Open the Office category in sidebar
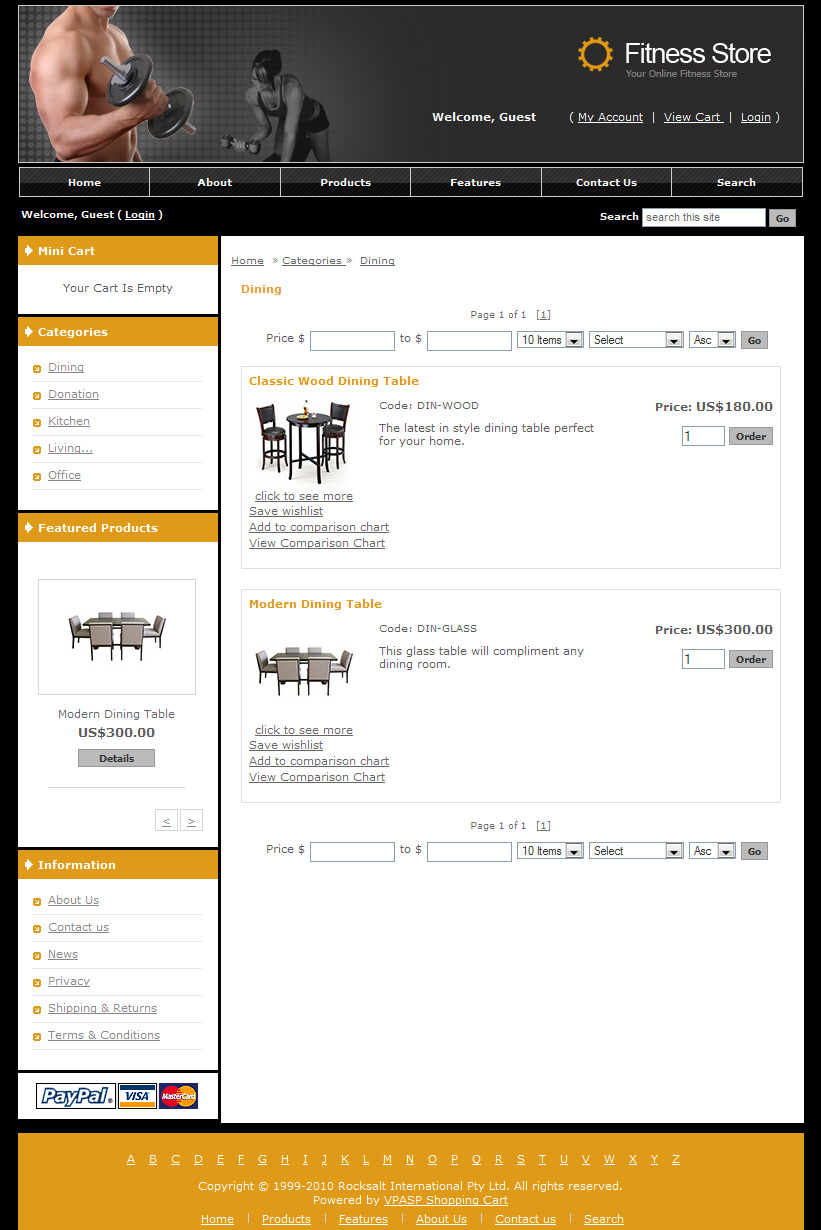The image size is (821, 1230). point(64,475)
